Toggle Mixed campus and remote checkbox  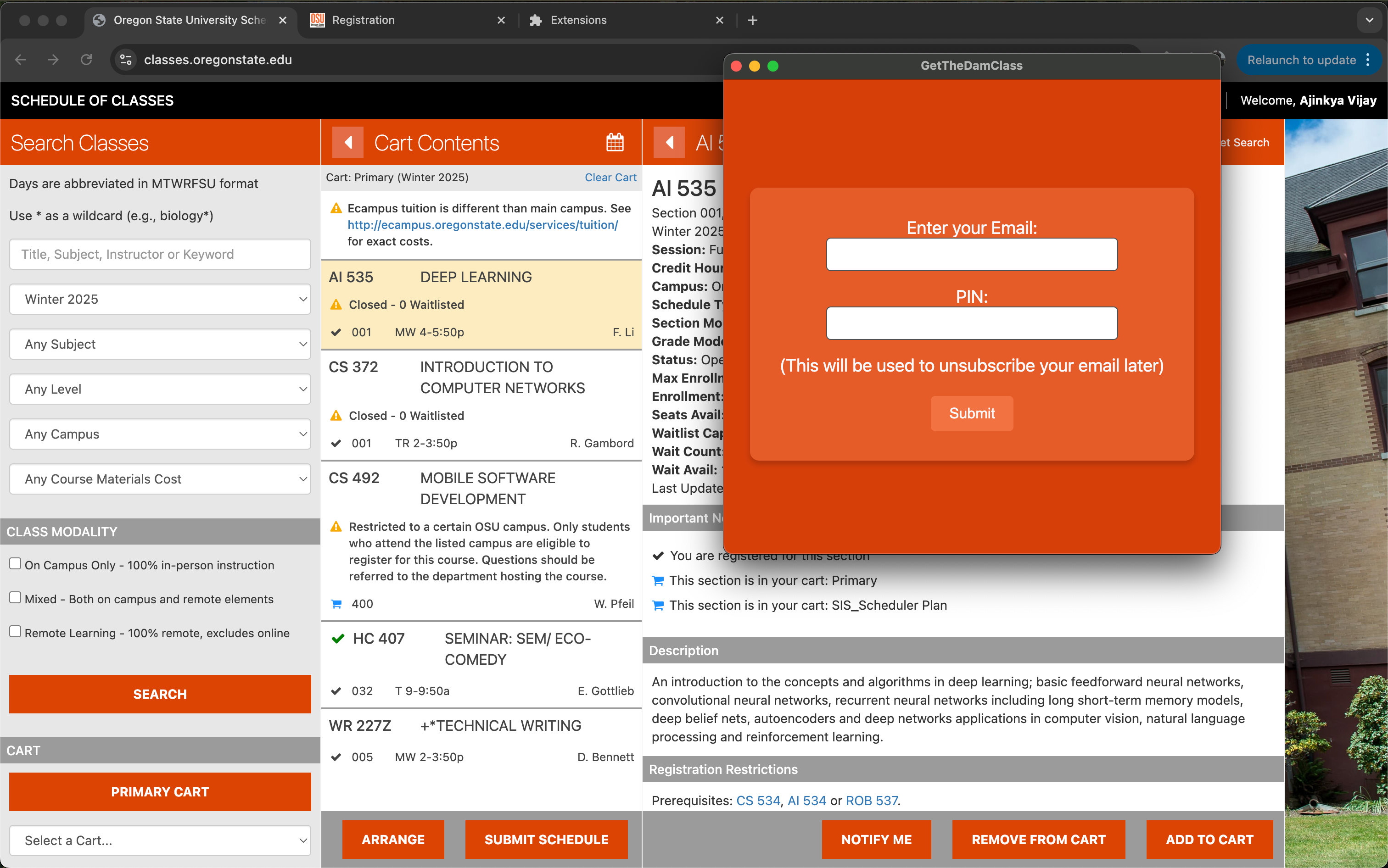[16, 598]
